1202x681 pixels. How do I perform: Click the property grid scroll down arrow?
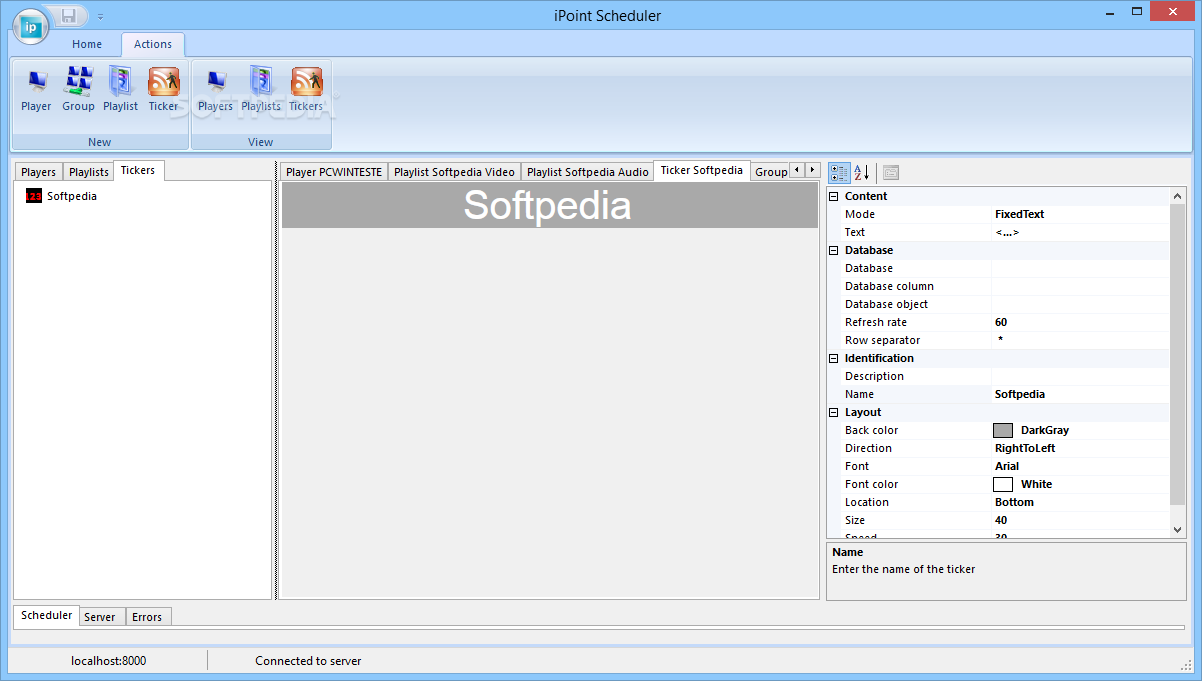click(1178, 530)
